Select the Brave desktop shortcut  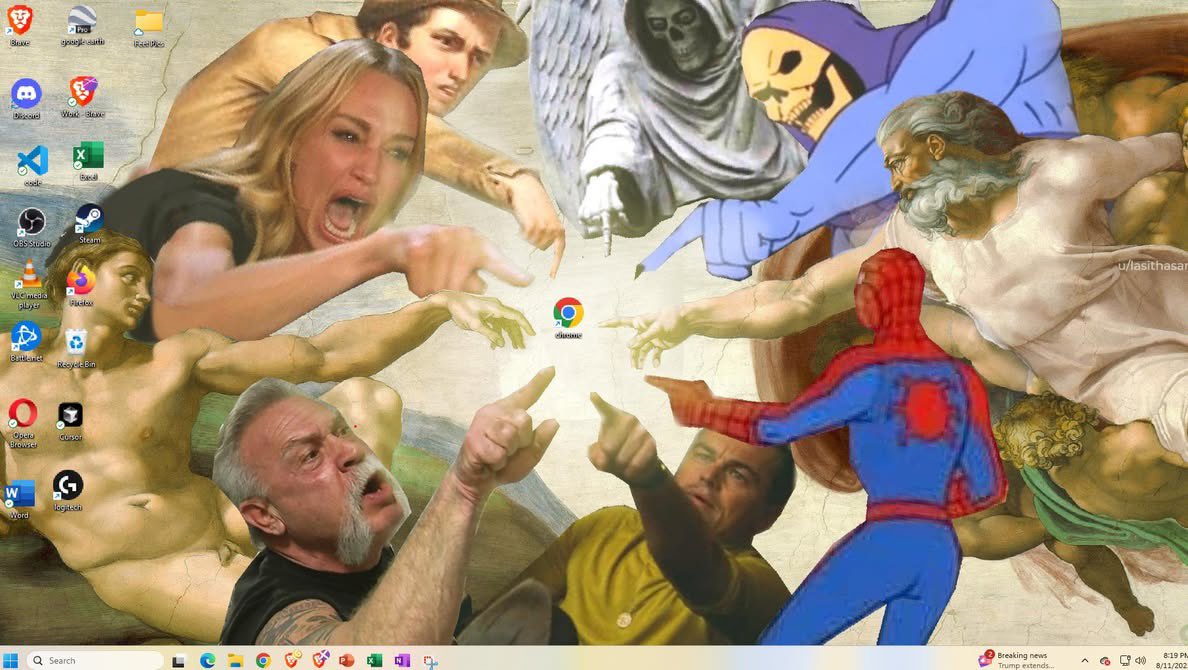pos(20,25)
